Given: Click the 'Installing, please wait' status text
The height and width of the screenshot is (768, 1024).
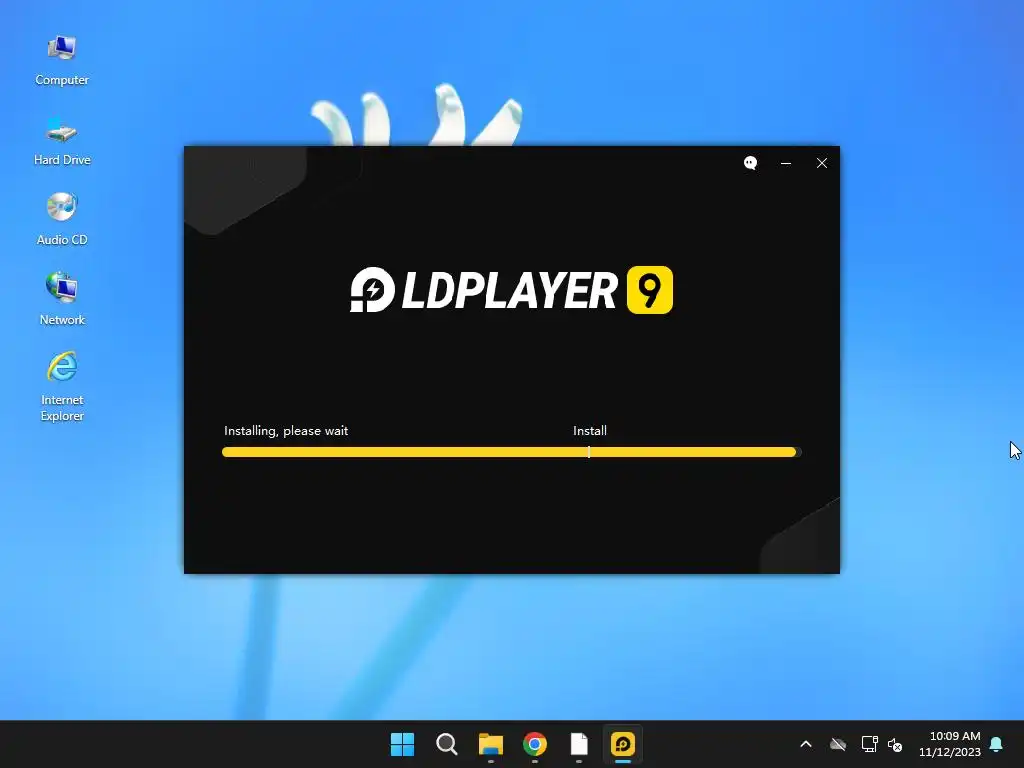Looking at the screenshot, I should coord(286,431).
